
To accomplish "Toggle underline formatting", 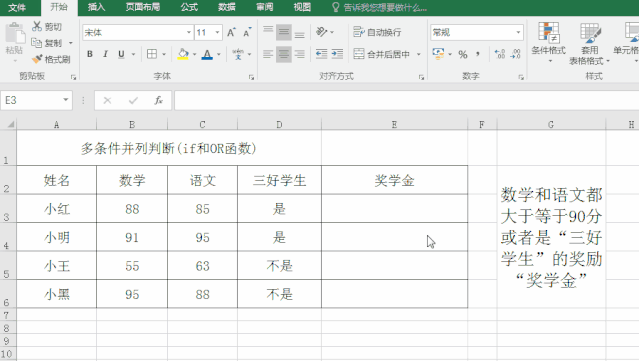I will tap(121, 54).
